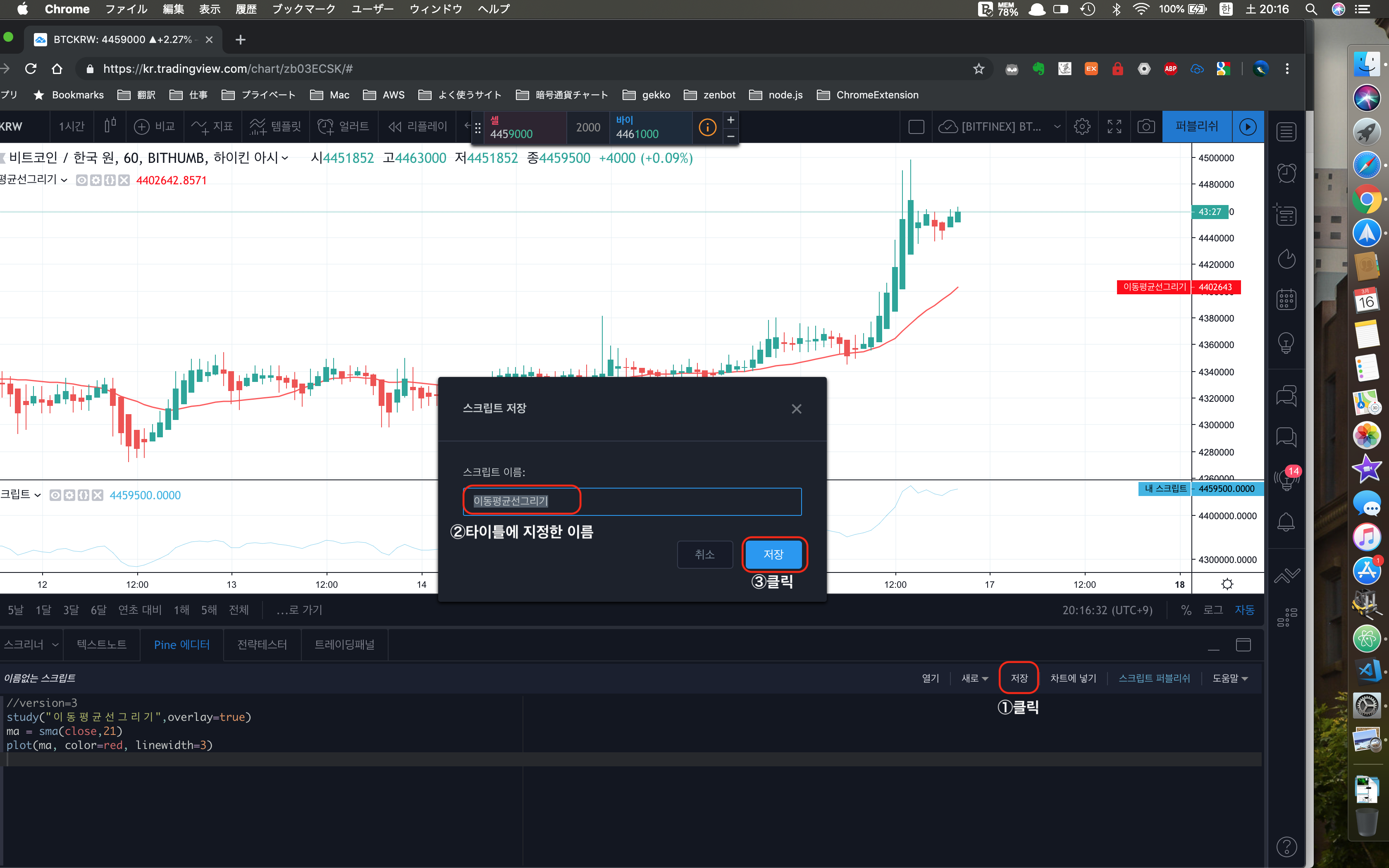Screen dimensions: 1389x868
Task: Bookmark this page with the star
Action: (979, 69)
